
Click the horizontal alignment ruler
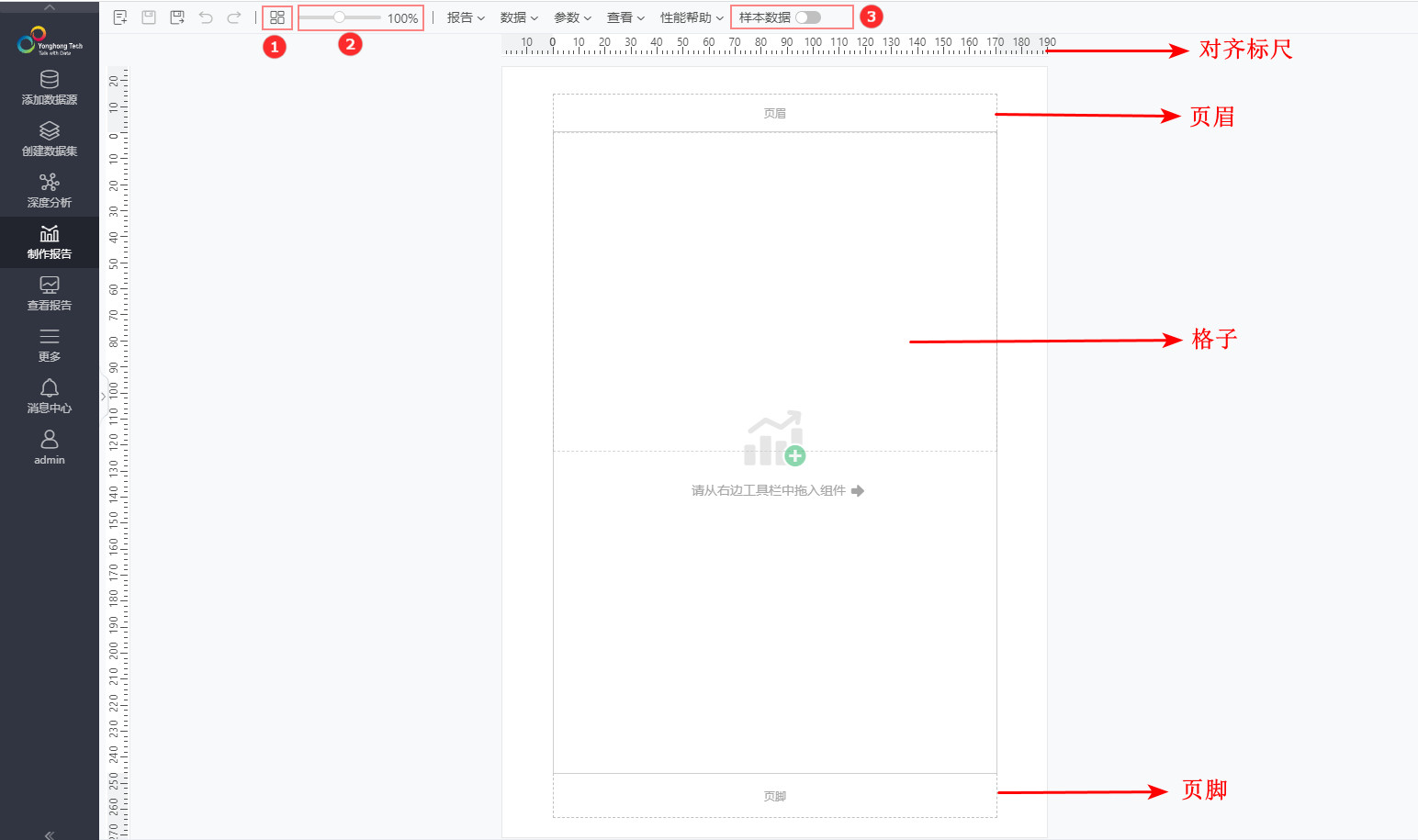click(774, 45)
